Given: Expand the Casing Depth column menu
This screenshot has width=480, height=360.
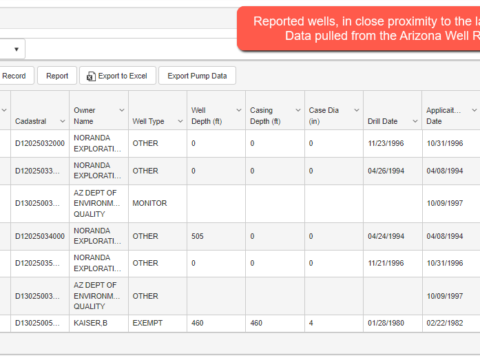Looking at the screenshot, I should click(298, 110).
